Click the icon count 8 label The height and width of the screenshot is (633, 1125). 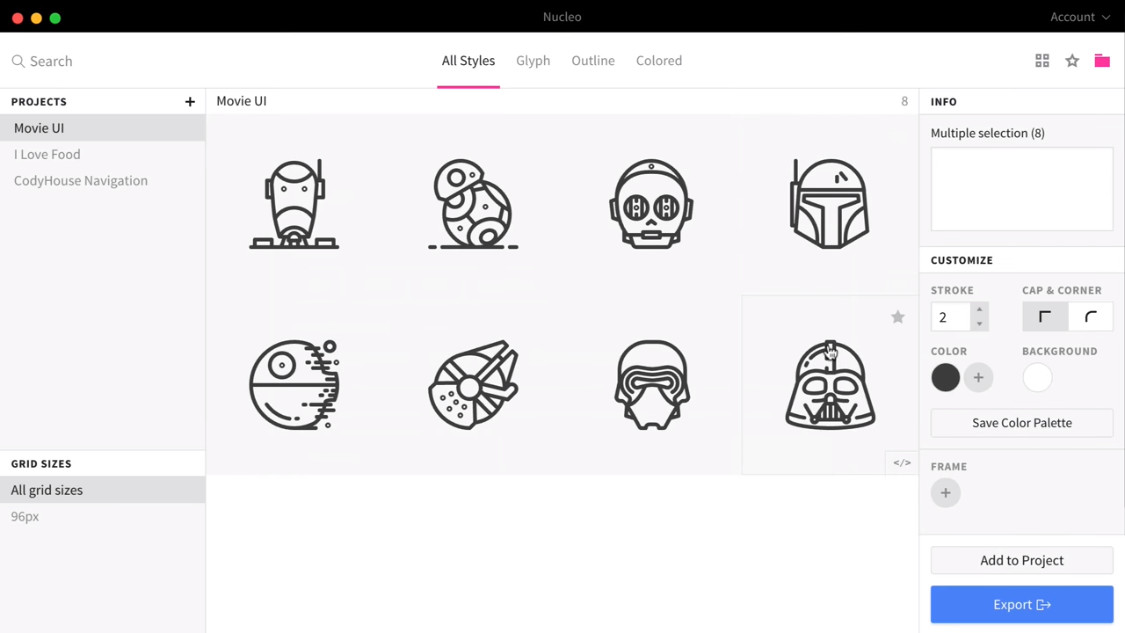[905, 101]
